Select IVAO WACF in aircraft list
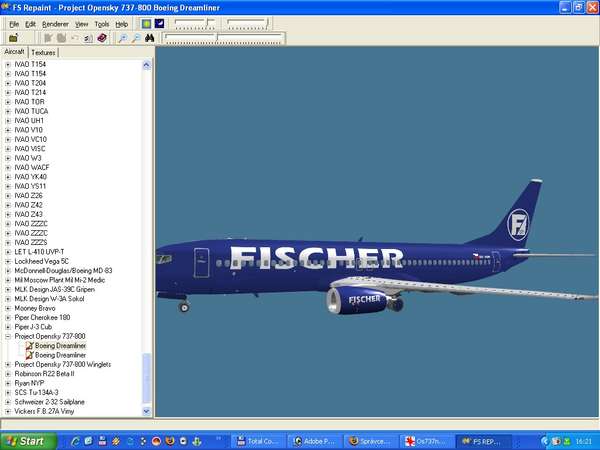The width and height of the screenshot is (600, 450). pos(32,167)
